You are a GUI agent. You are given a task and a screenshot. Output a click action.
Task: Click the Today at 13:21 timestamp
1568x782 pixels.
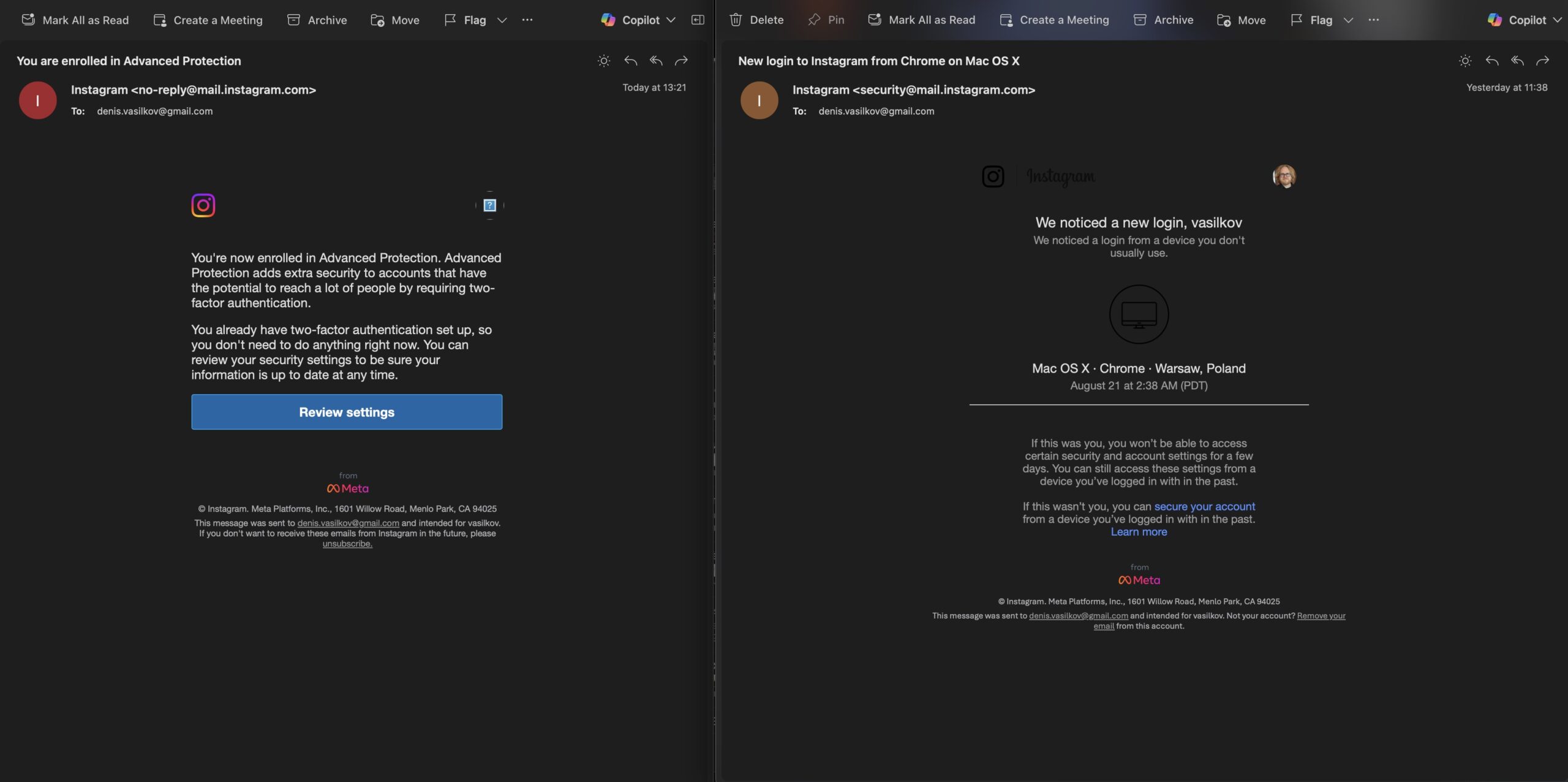coord(654,88)
